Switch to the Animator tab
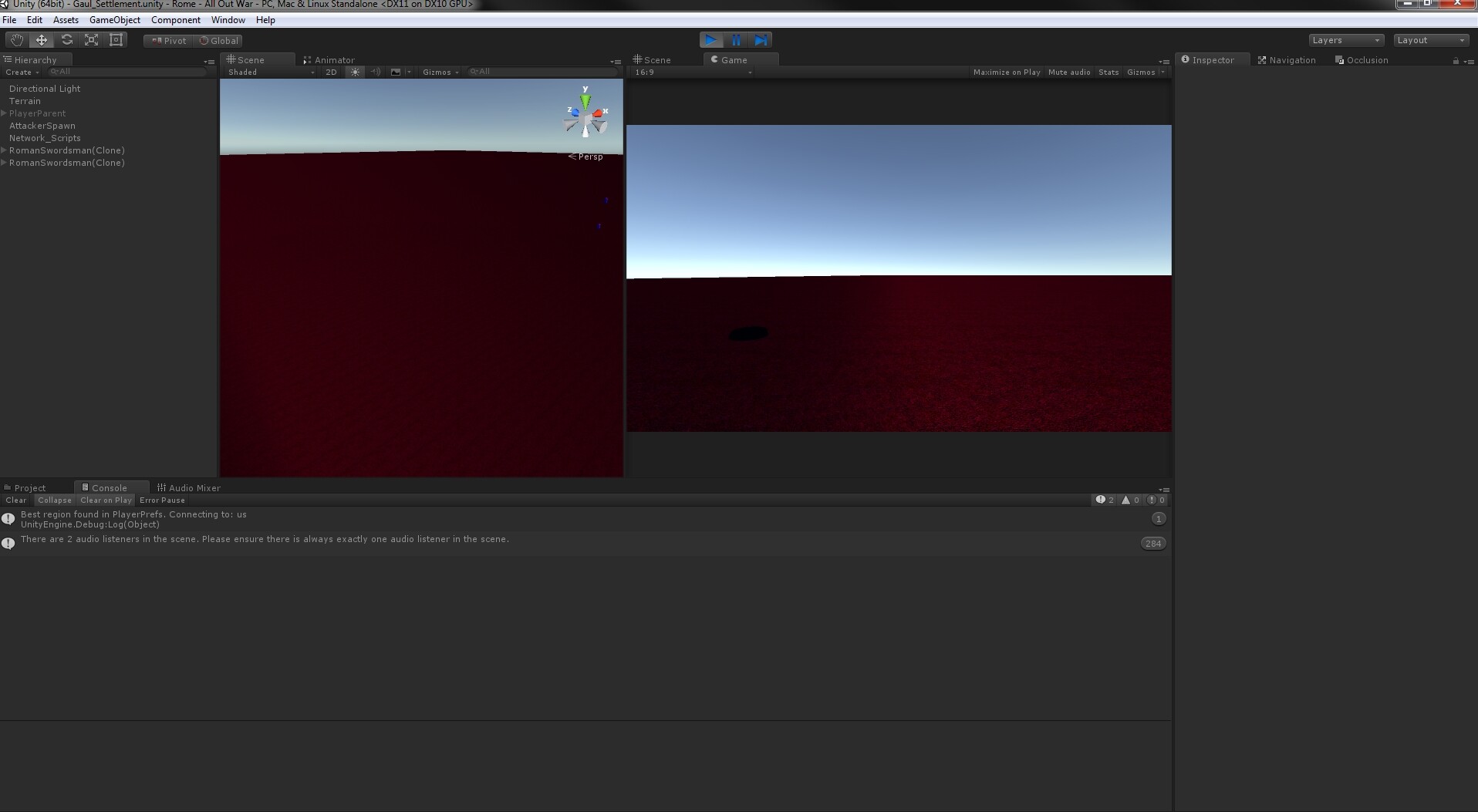1478x812 pixels. [330, 59]
